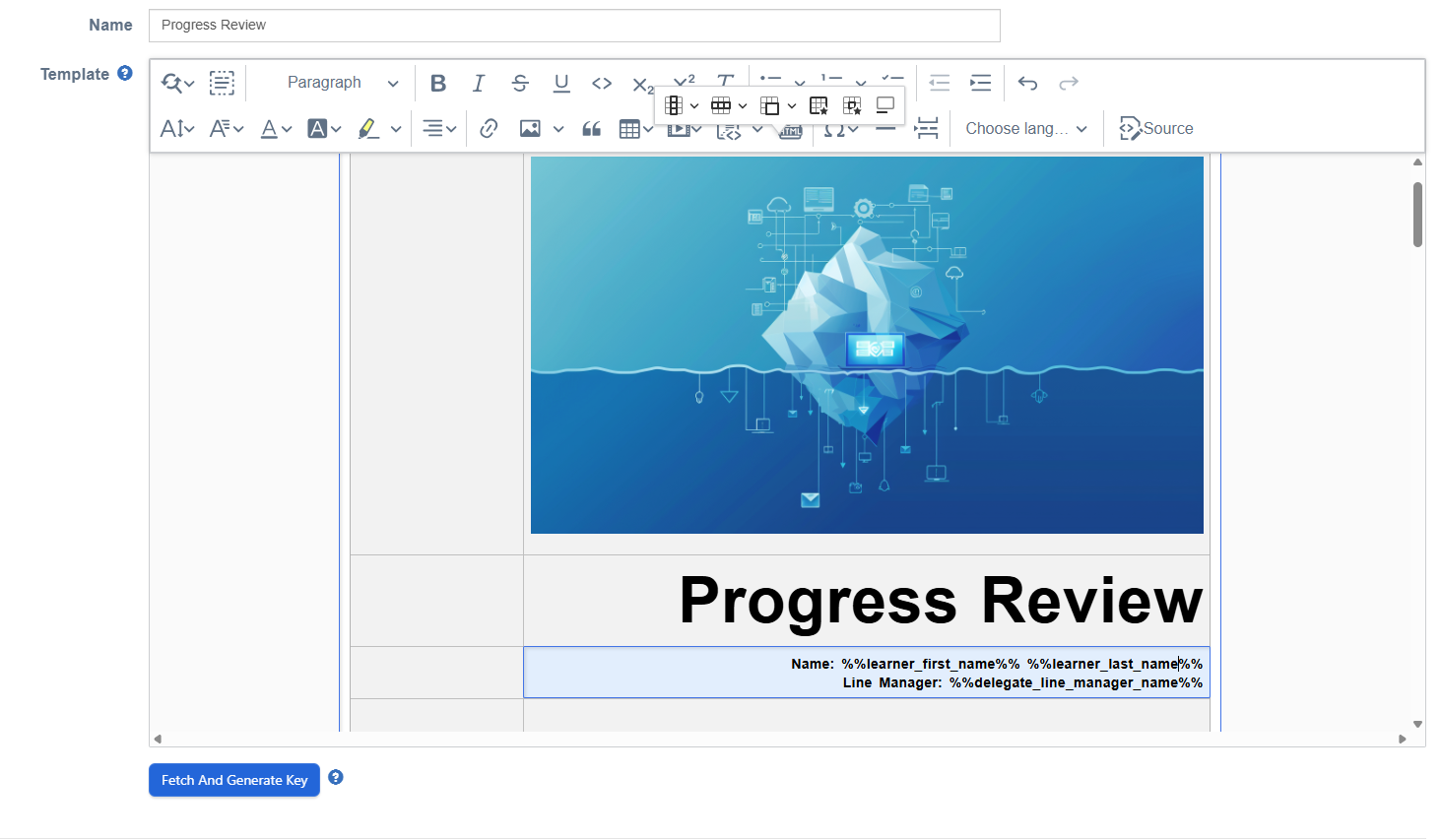Screen dimensions: 1441x840
Task: Open the Paragraph heading dropdown
Action: tap(342, 83)
